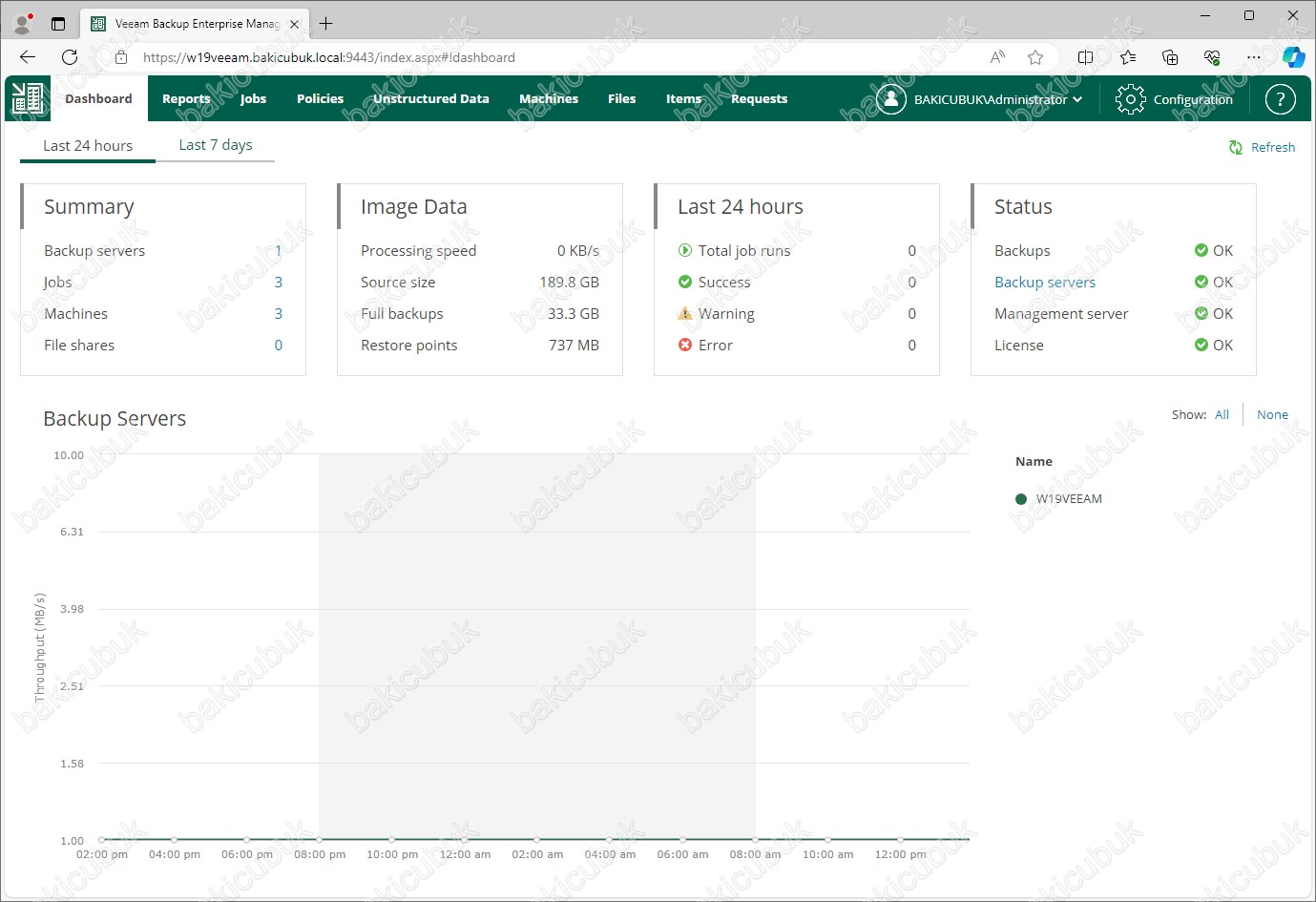Click the Restore points 737 MB value
The image size is (1316, 902).
(x=574, y=345)
